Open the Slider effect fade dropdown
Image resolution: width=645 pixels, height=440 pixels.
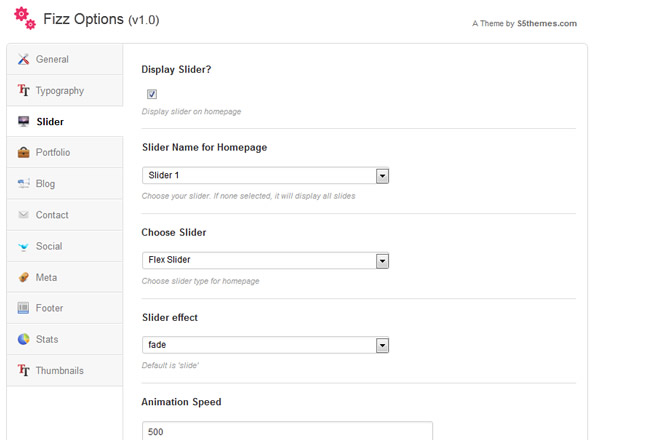click(265, 345)
